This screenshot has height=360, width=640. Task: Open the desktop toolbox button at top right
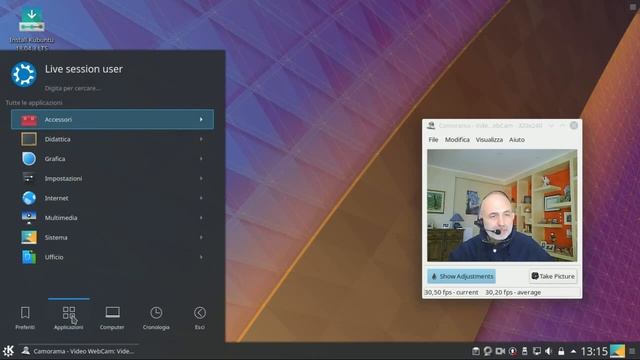[x=633, y=6]
